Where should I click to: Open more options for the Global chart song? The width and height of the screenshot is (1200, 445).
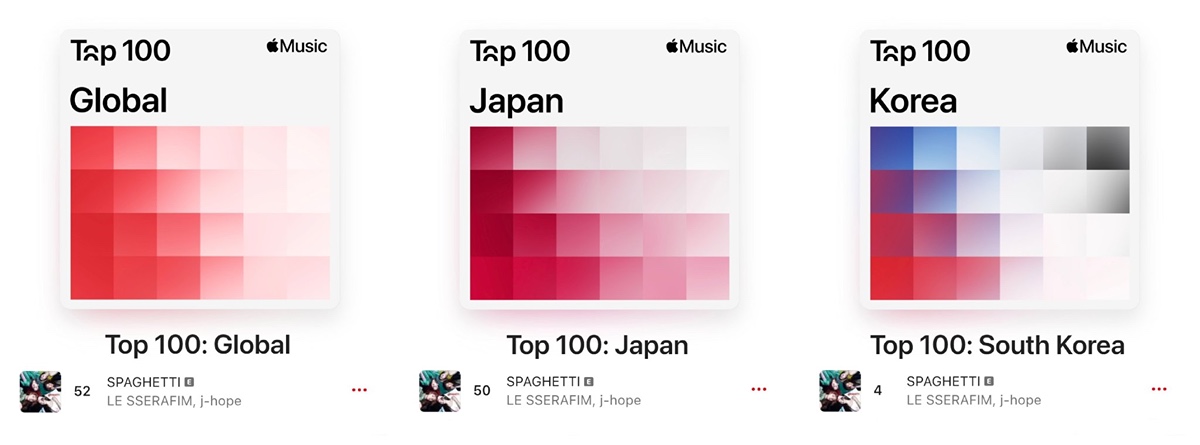point(359,390)
